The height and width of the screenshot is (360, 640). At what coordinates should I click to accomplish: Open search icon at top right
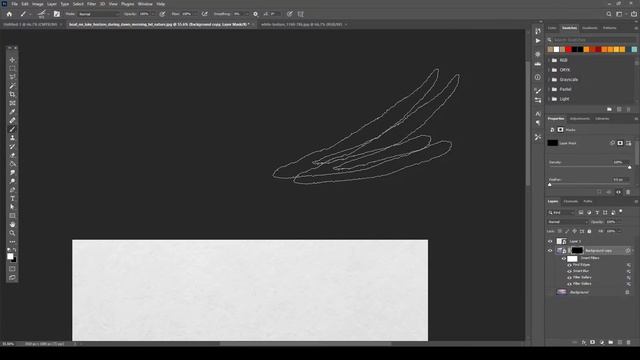(x=609, y=14)
